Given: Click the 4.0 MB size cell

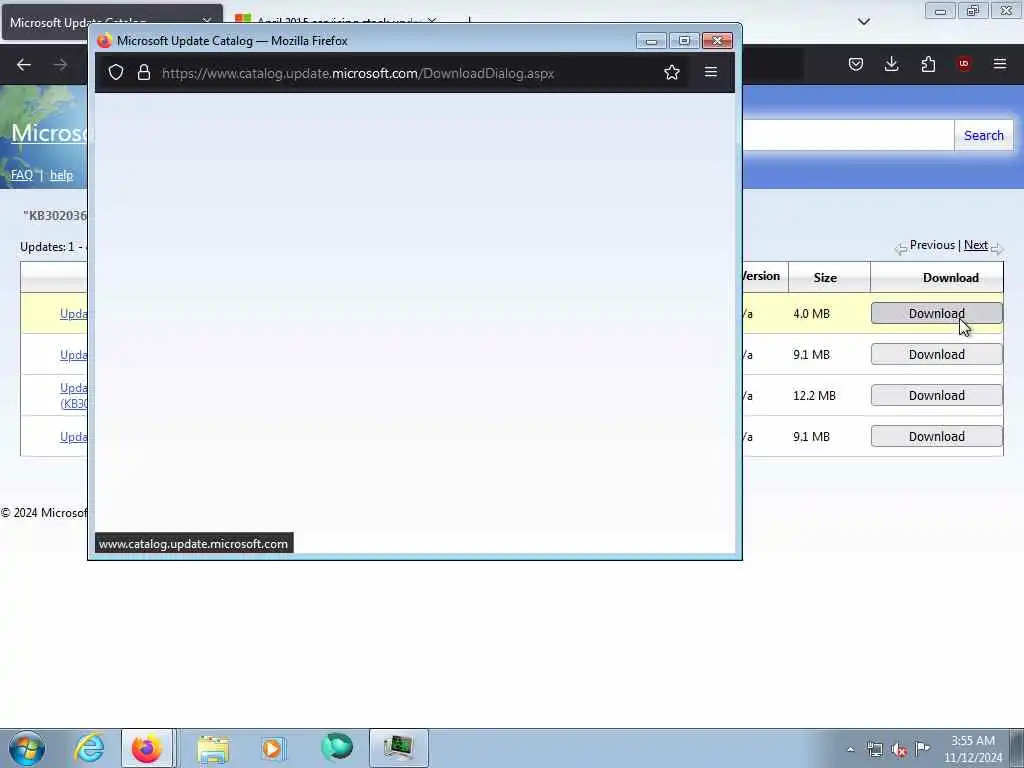Looking at the screenshot, I should (x=811, y=313).
